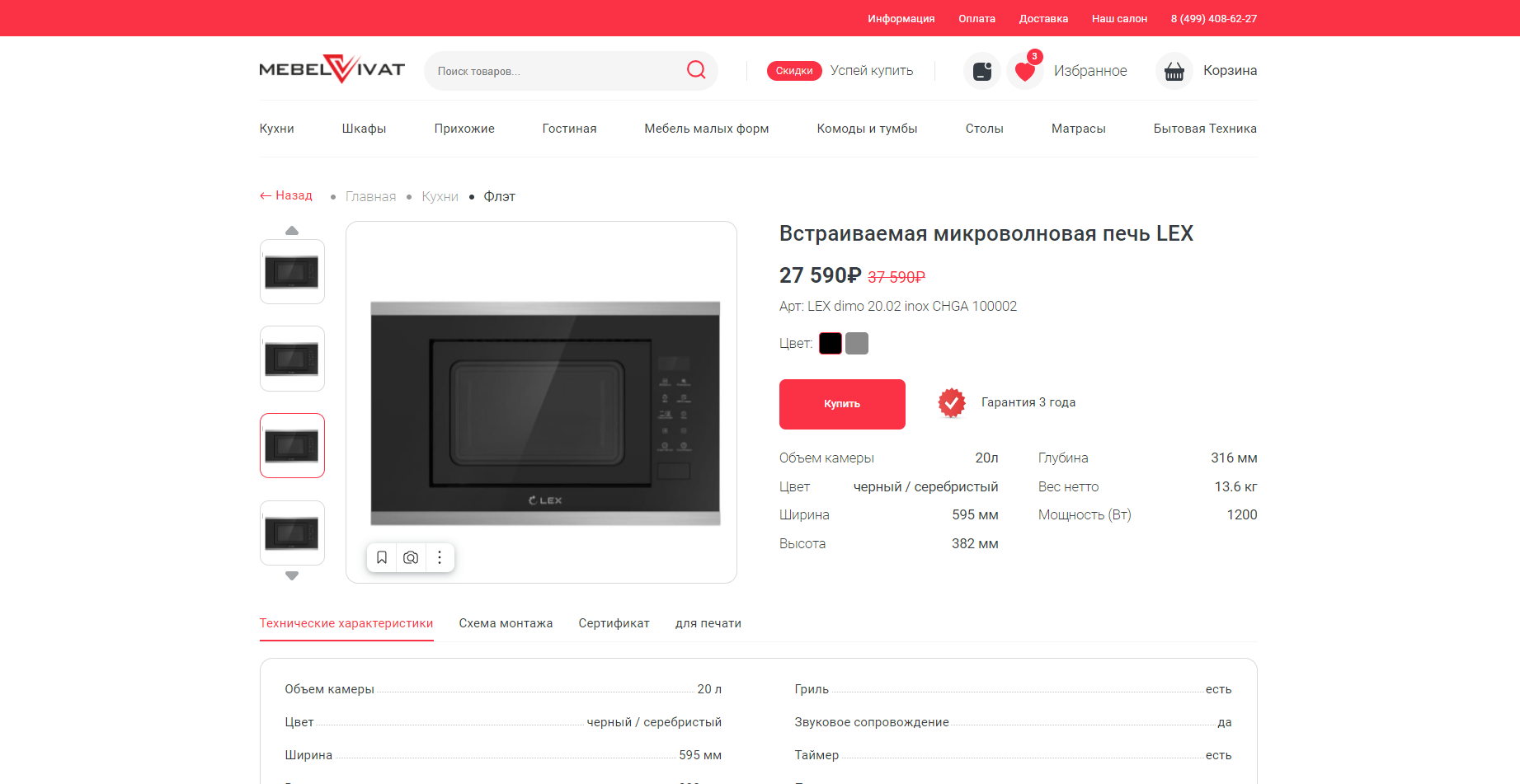Select the first microwave thumbnail
This screenshot has width=1520, height=784.
click(x=292, y=271)
